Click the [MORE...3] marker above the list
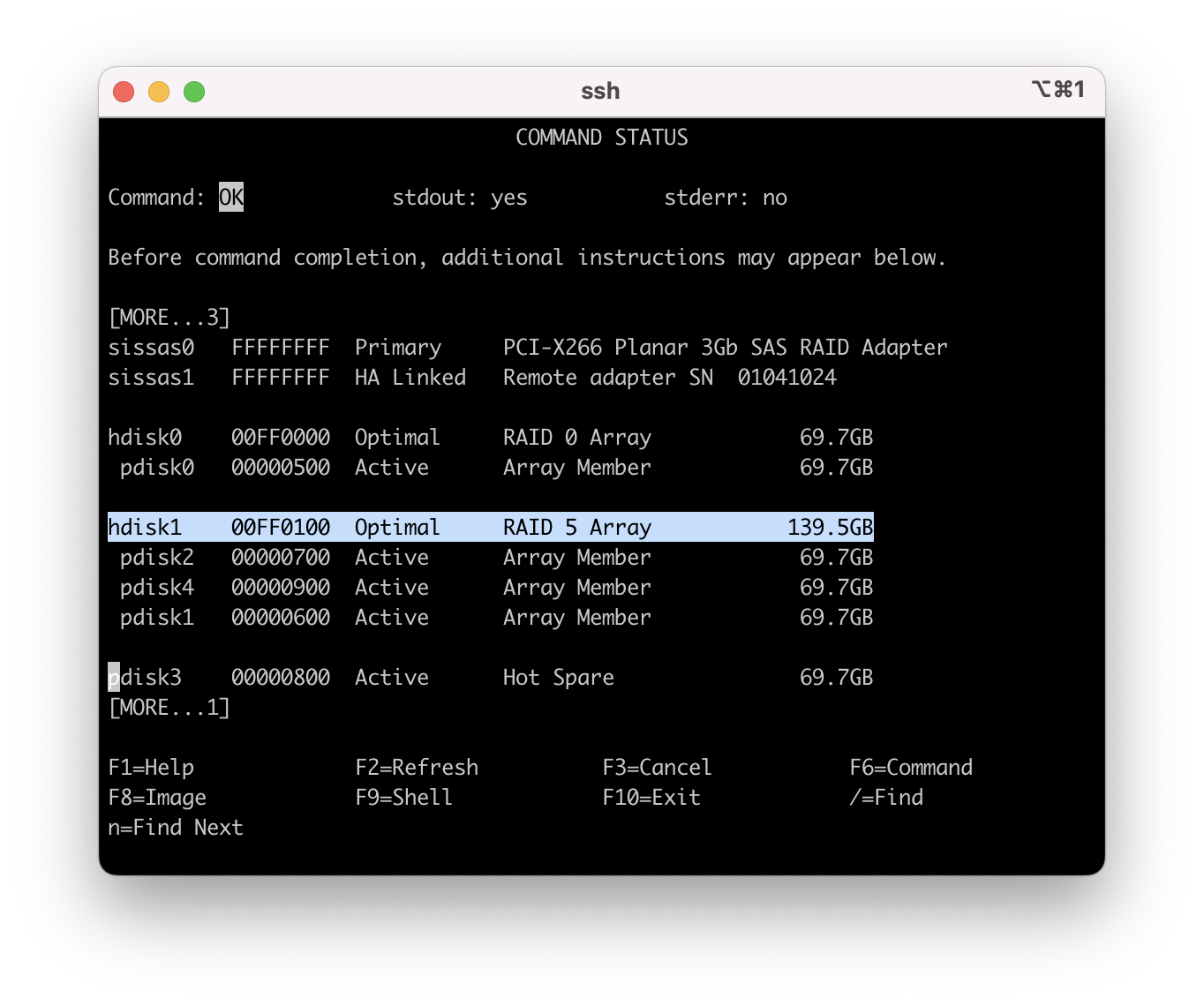The width and height of the screenshot is (1204, 1006). click(x=169, y=317)
